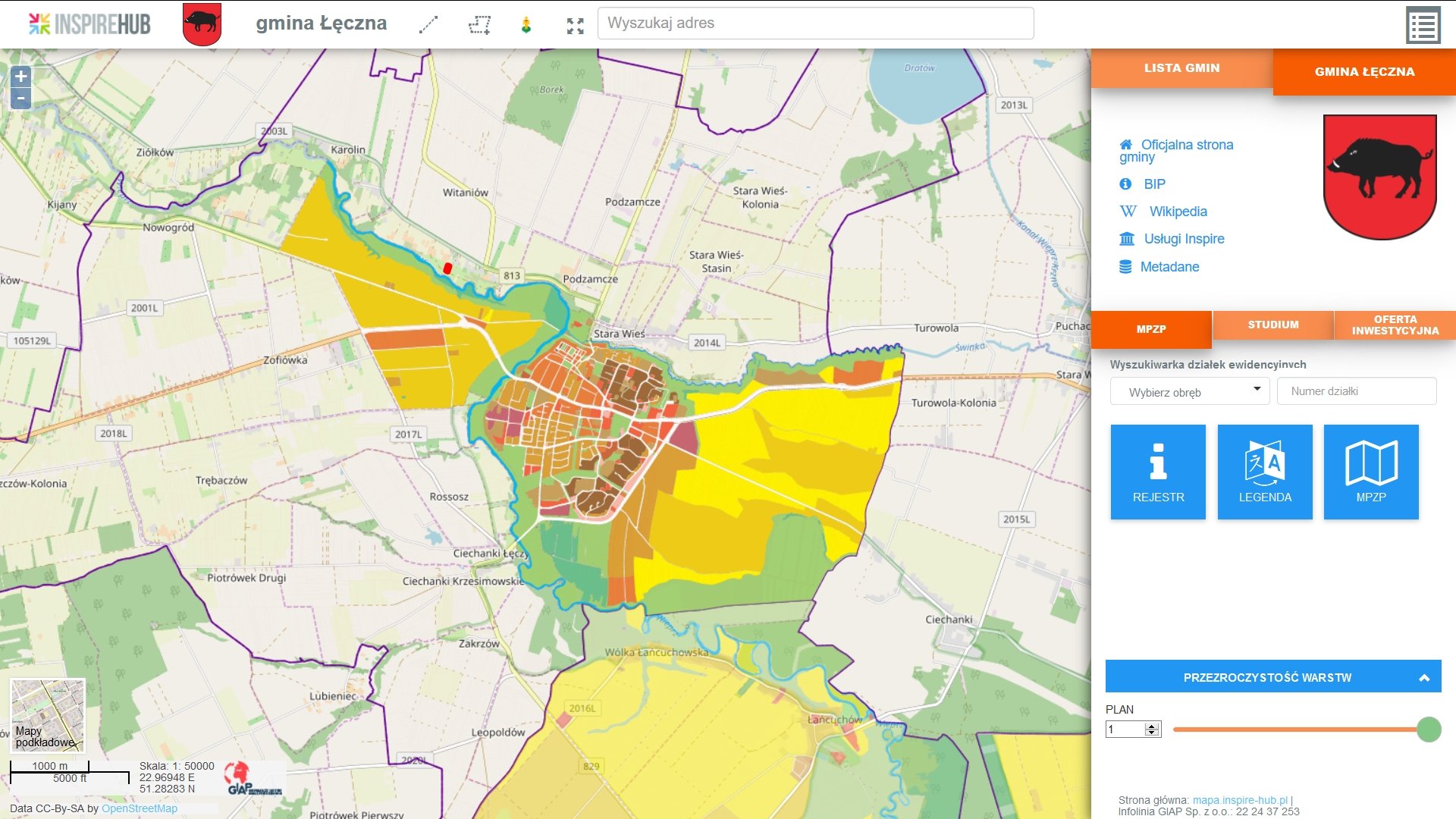Open the Wybierz obręb dropdown
This screenshot has width=1456, height=819.
(1189, 391)
